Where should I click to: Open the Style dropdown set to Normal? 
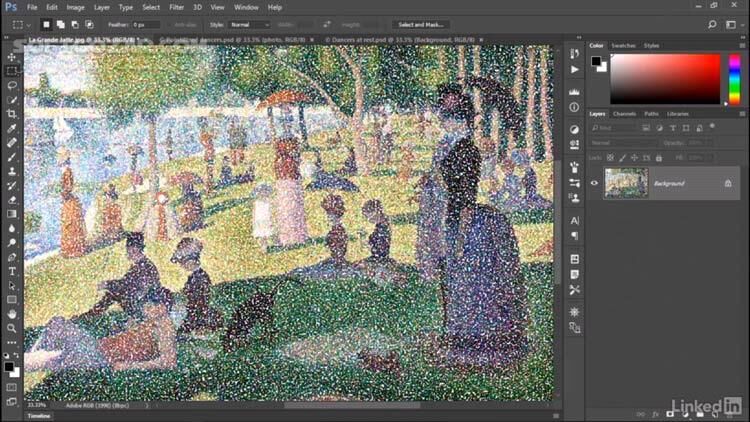(x=250, y=24)
